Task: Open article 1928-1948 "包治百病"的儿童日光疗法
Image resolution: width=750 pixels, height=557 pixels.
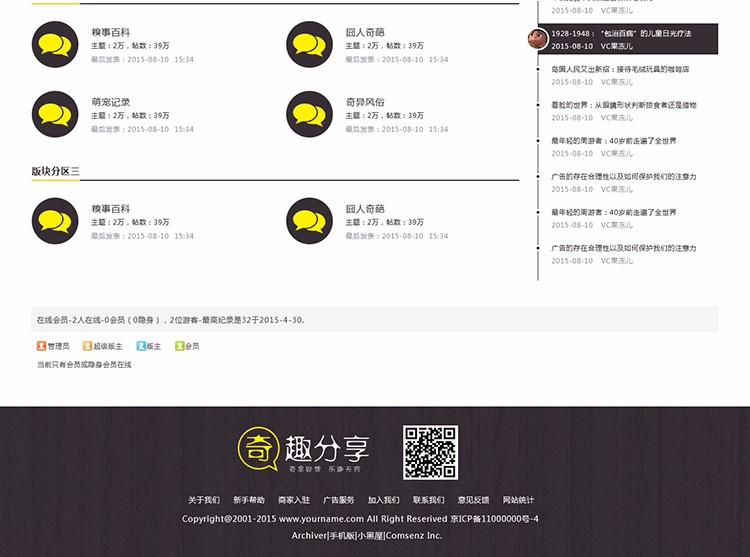Action: 621,33
